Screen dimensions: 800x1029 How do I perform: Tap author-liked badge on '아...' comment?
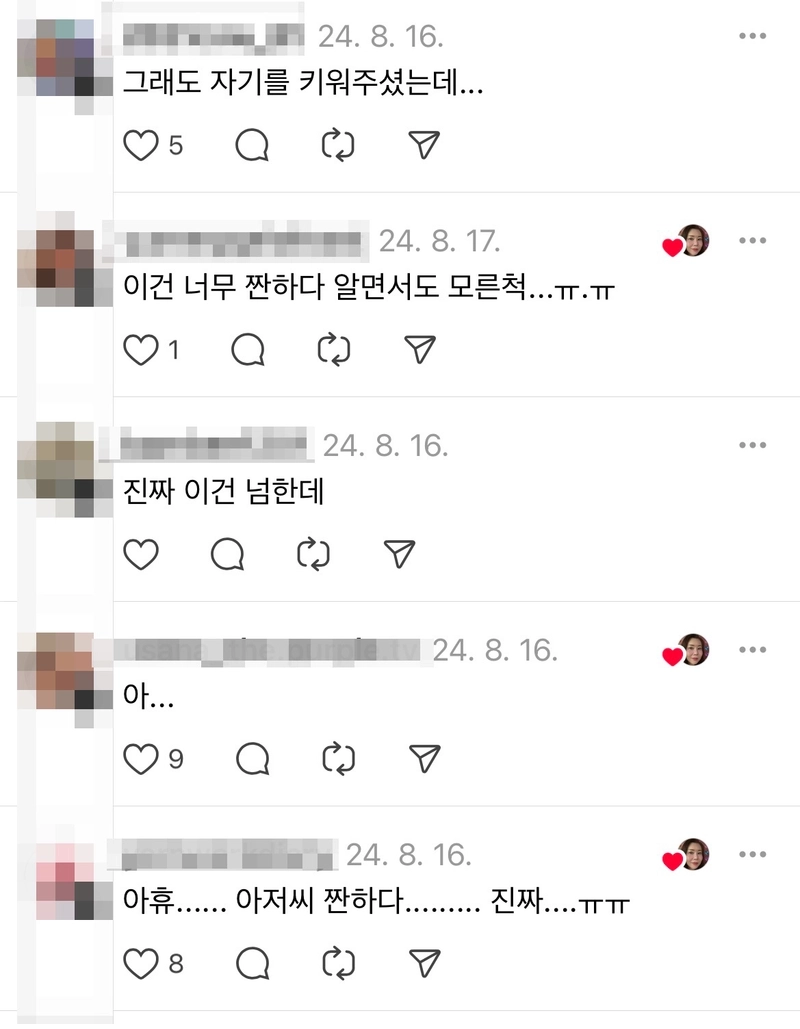(686, 650)
